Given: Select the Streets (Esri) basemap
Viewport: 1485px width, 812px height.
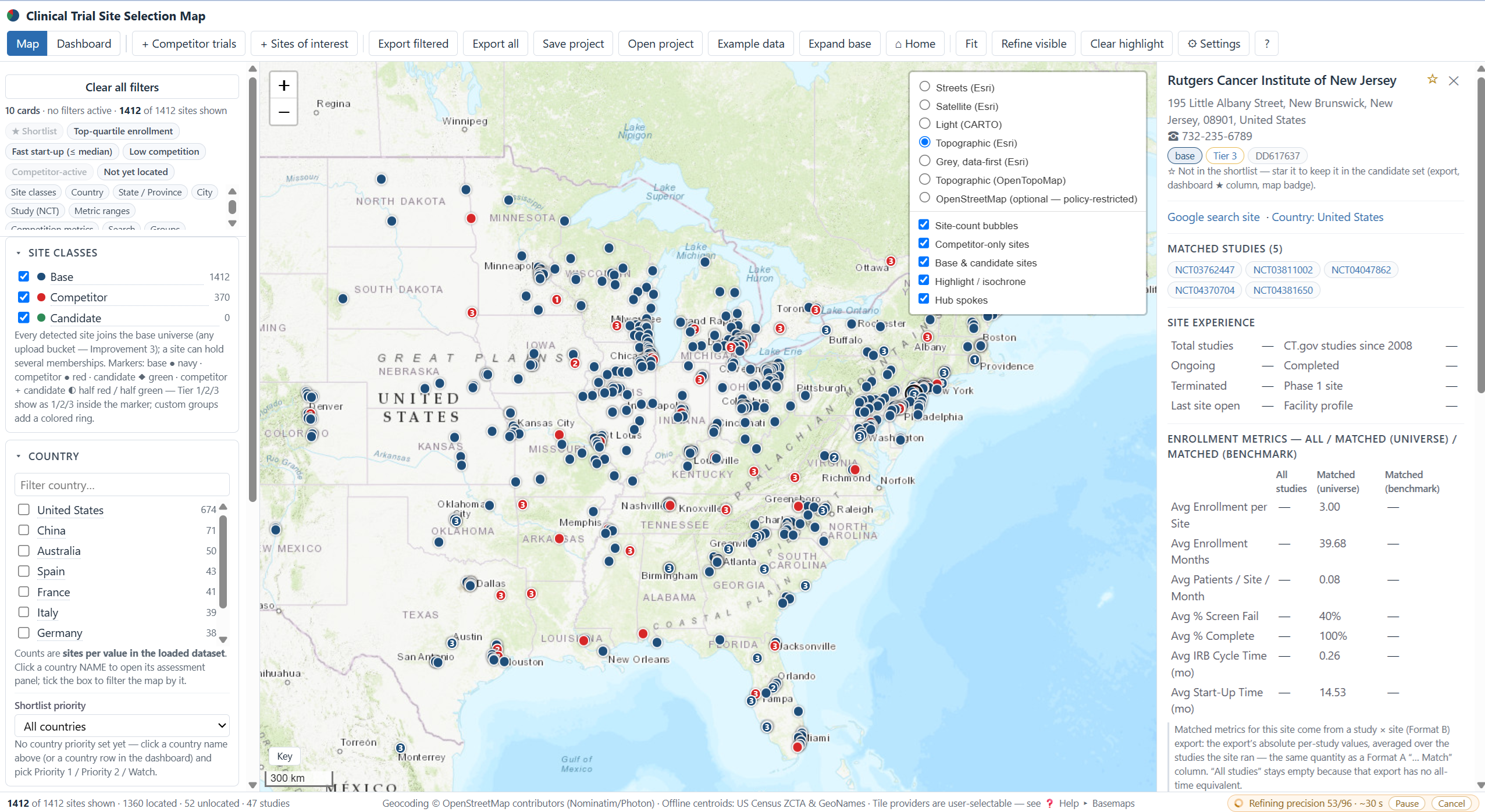Looking at the screenshot, I should click(924, 87).
